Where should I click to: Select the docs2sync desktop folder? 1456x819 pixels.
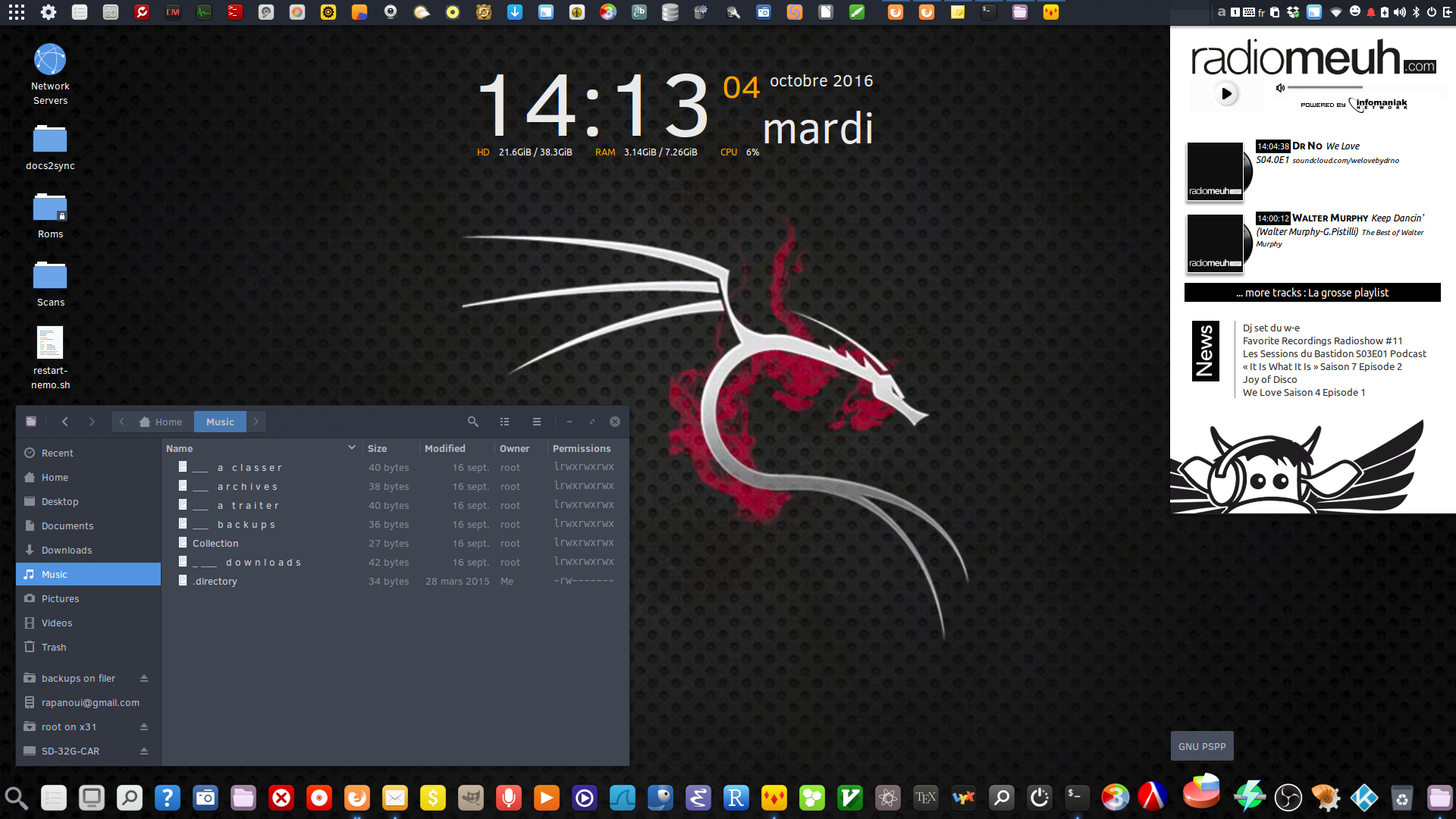pos(50,147)
